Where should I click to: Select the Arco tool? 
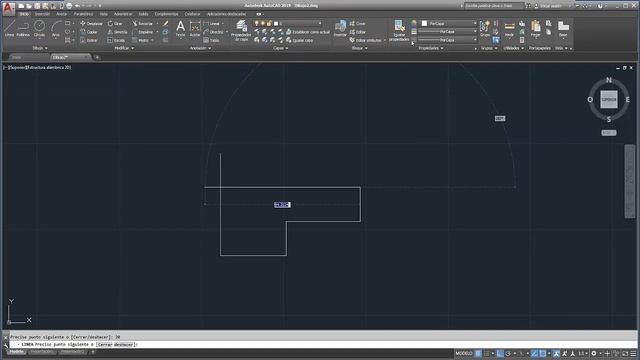(56, 29)
